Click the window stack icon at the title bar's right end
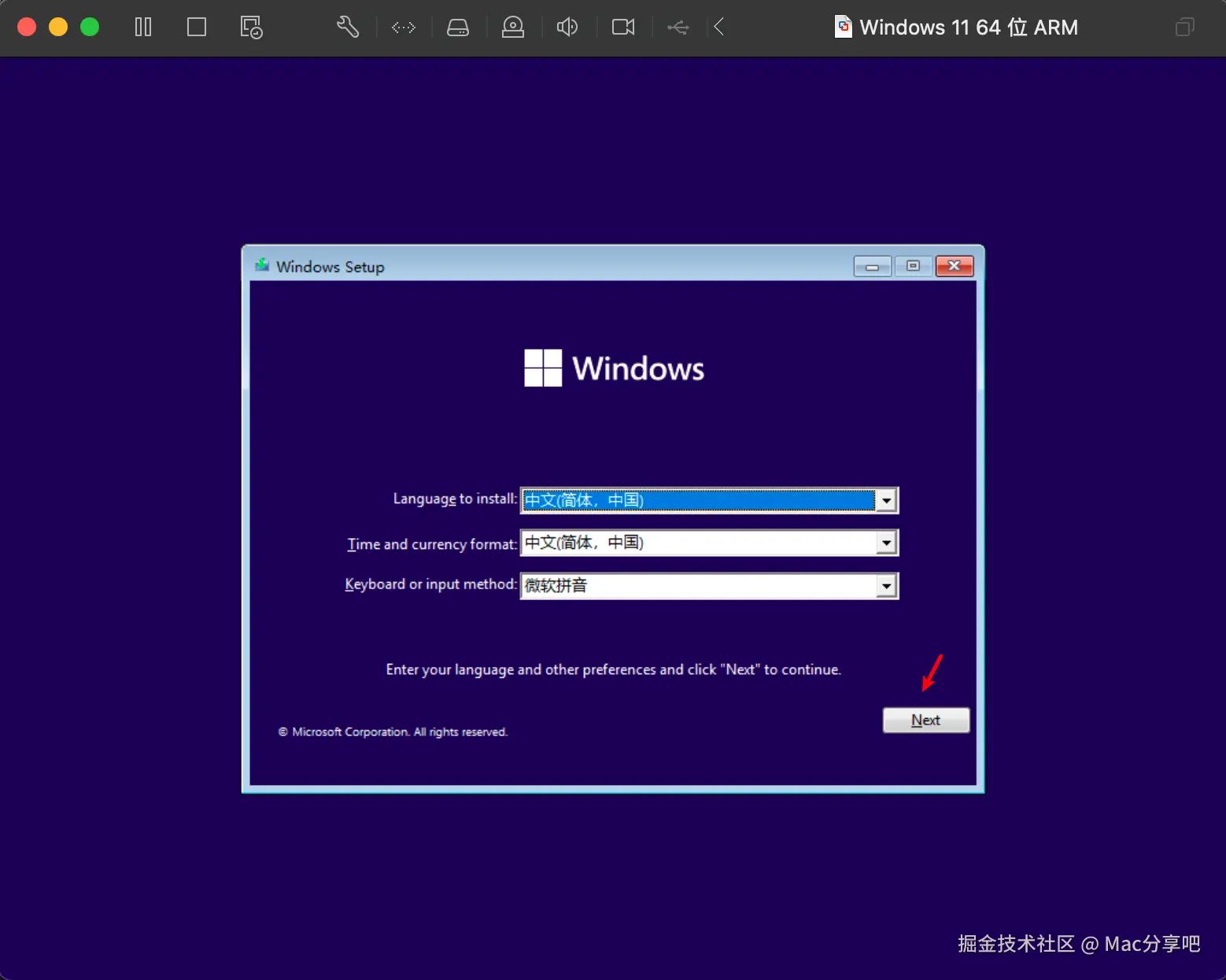1226x980 pixels. (x=1184, y=28)
